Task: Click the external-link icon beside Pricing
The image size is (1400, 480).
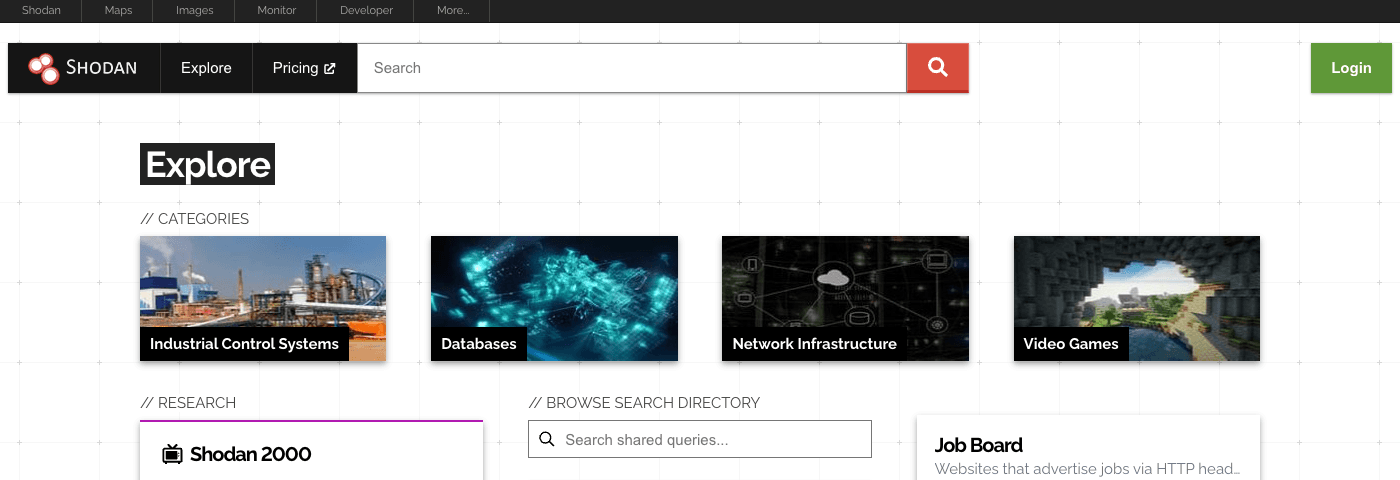Action: [x=329, y=69]
